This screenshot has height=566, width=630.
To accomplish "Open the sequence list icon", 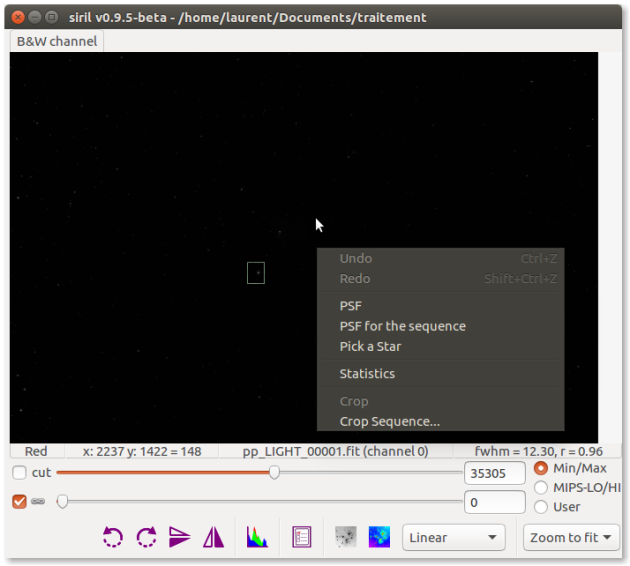I will click(x=301, y=537).
